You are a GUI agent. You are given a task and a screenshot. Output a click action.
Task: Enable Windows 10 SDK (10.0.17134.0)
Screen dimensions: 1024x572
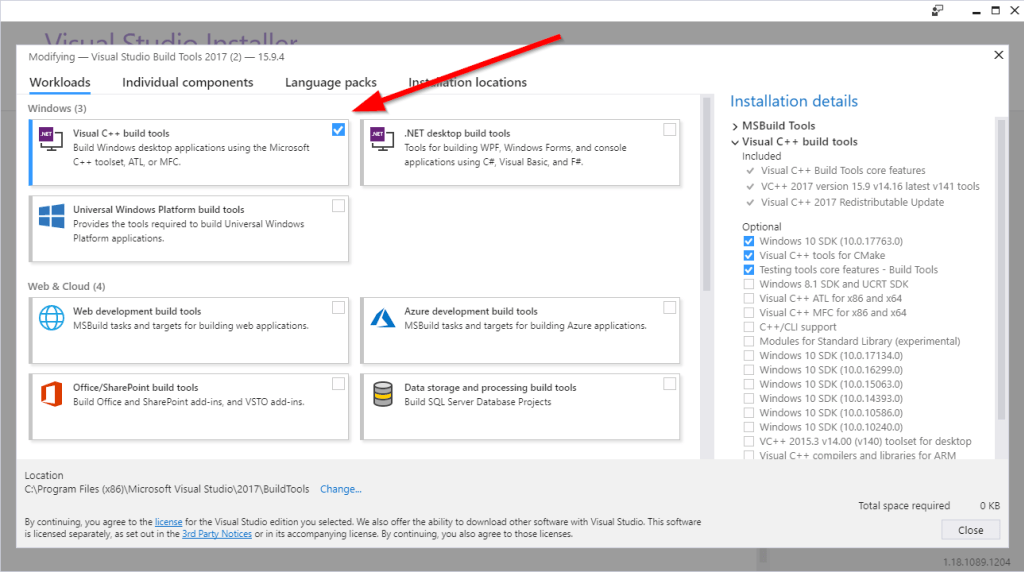tap(748, 356)
